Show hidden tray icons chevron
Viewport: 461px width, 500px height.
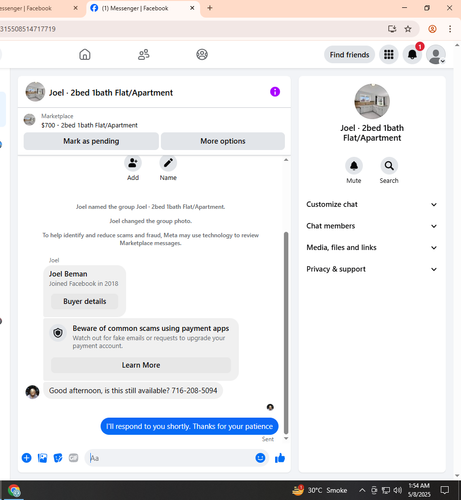[x=362, y=490]
